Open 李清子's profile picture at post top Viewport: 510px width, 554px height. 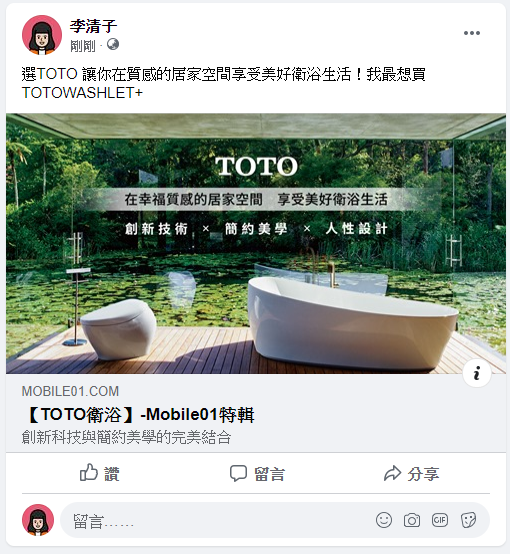tap(42, 35)
